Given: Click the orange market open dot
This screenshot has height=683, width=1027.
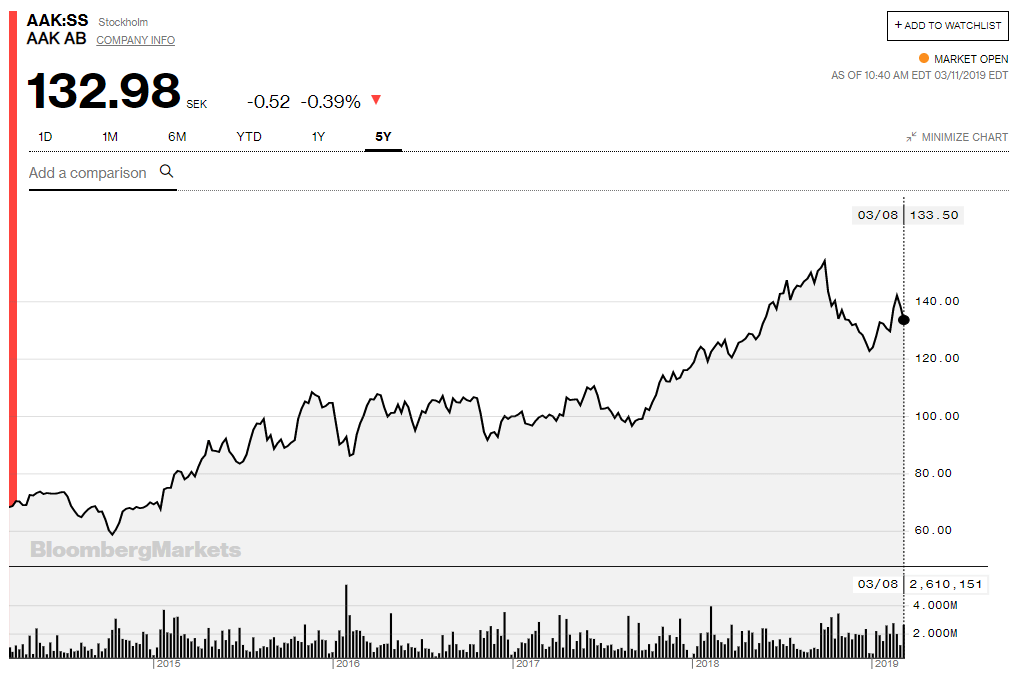Looking at the screenshot, I should (923, 59).
